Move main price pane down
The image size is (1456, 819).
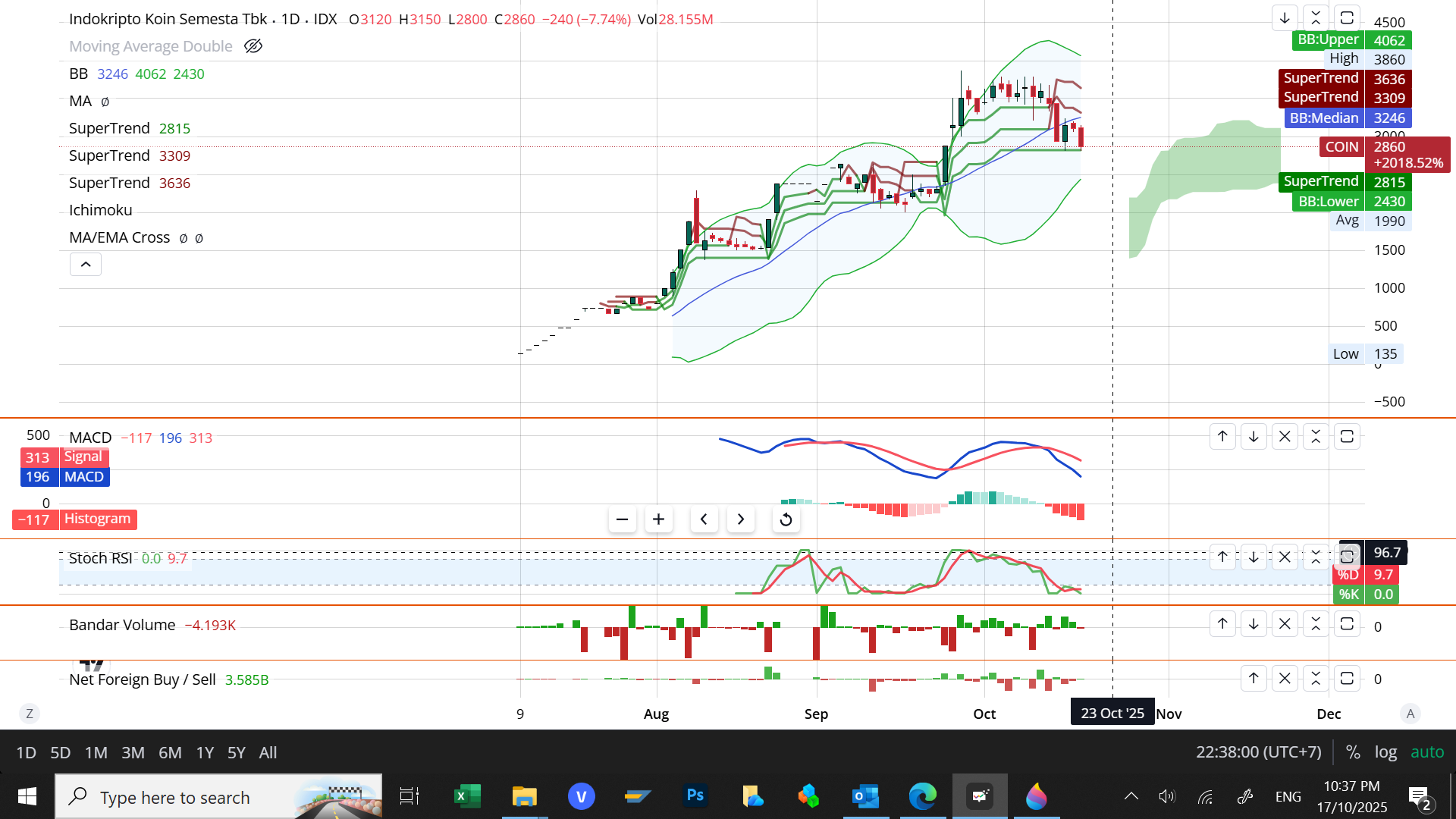point(1285,17)
